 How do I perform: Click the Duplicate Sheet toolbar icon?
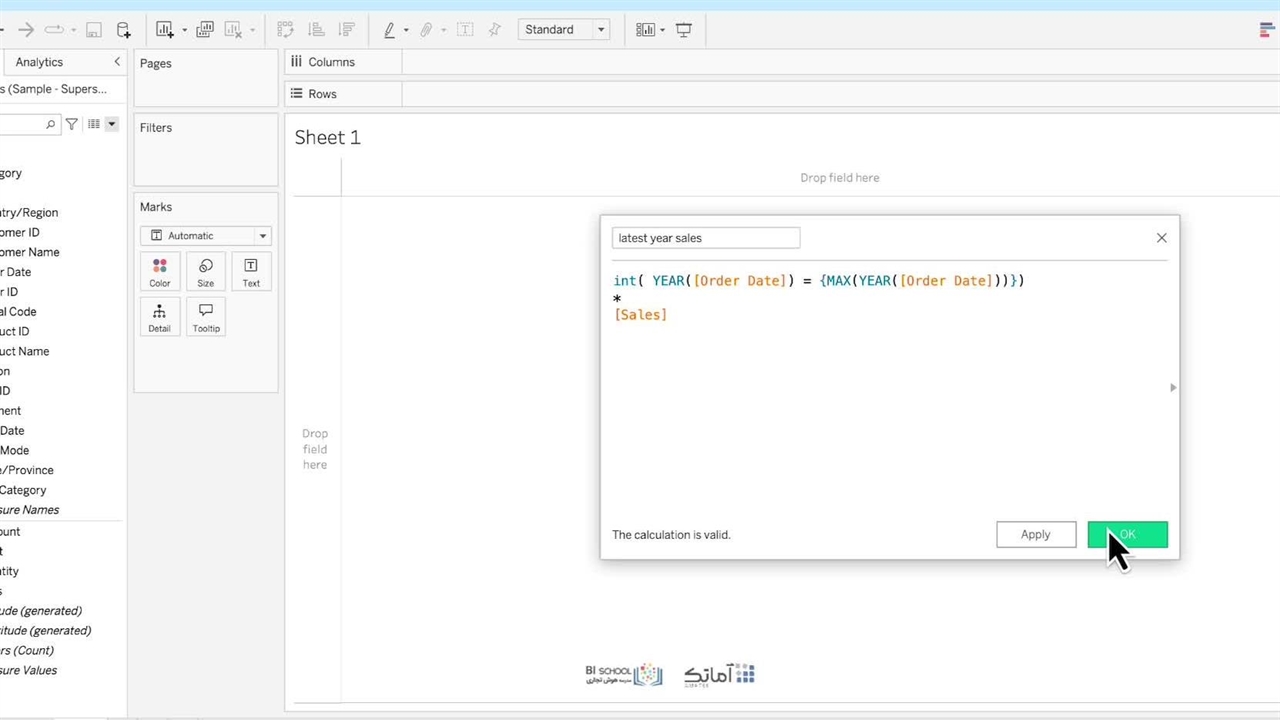pyautogui.click(x=205, y=30)
